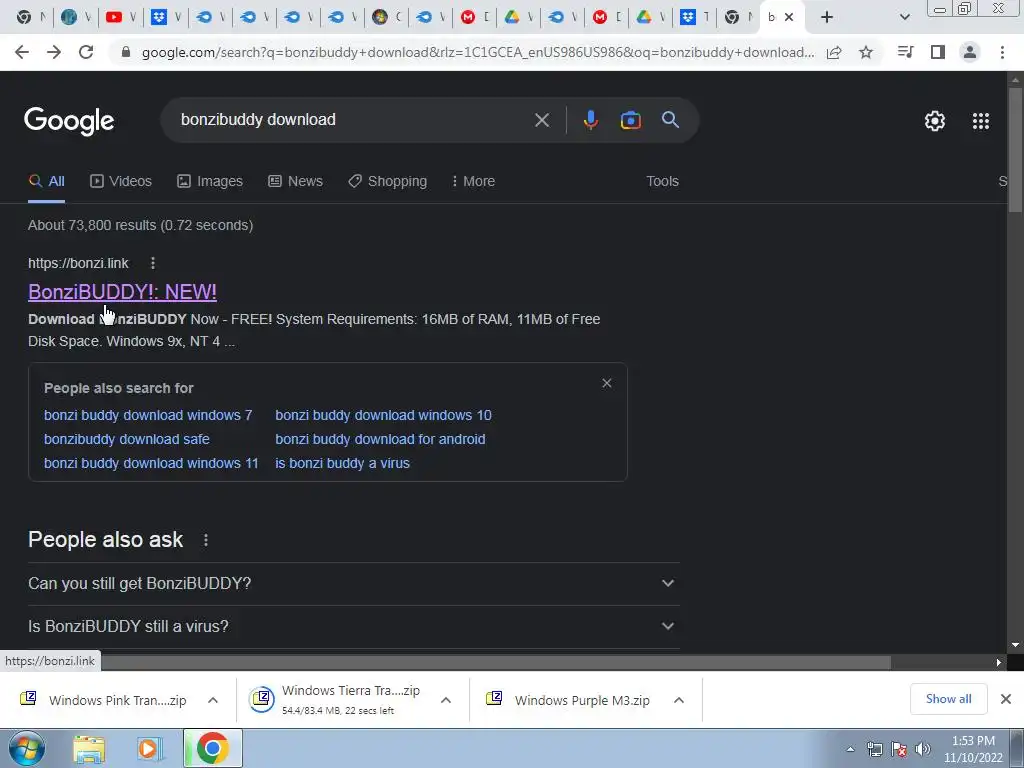Viewport: 1024px width, 768px height.
Task: Search bonzi buddy download windows 7
Action: click(x=148, y=415)
